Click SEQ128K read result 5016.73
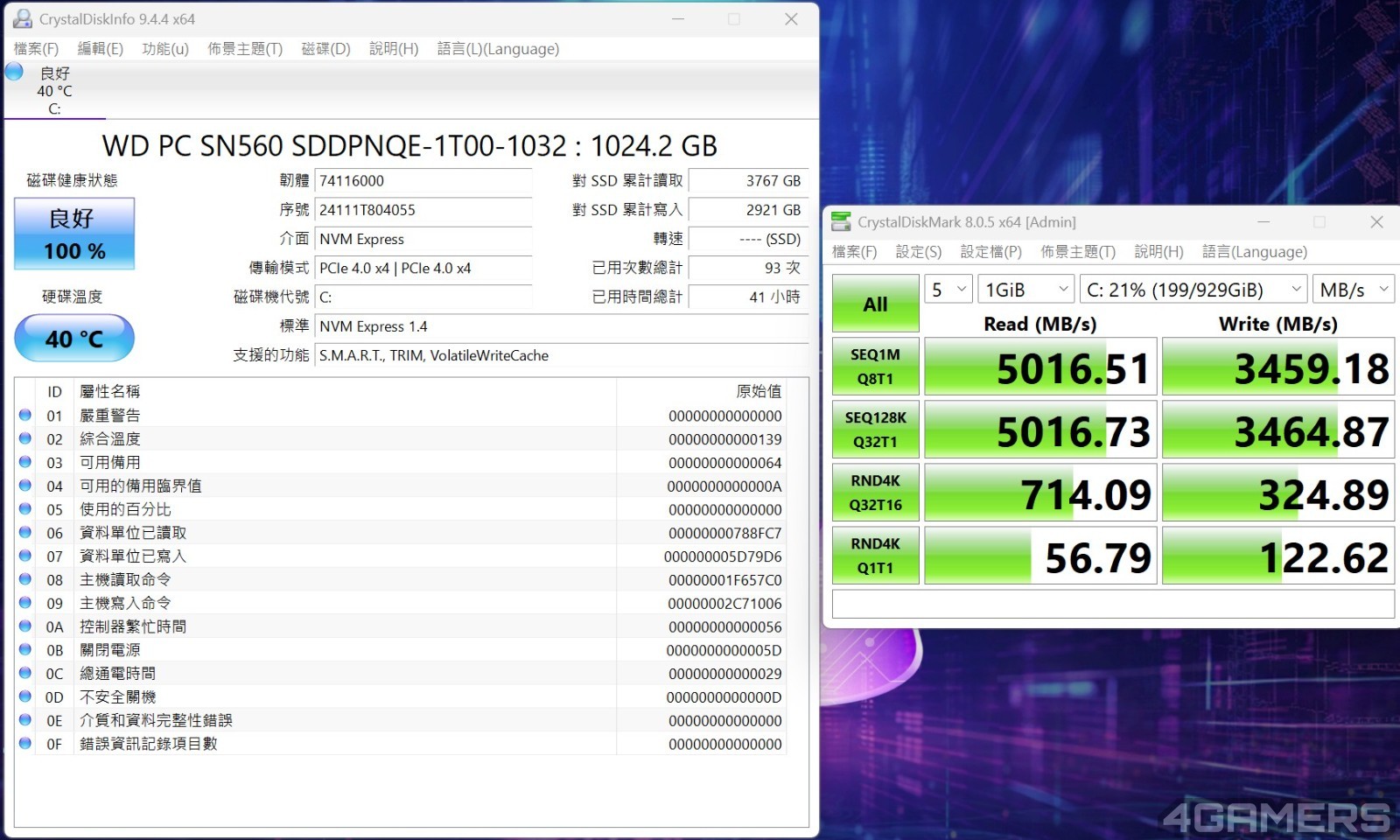1400x840 pixels. [1040, 430]
